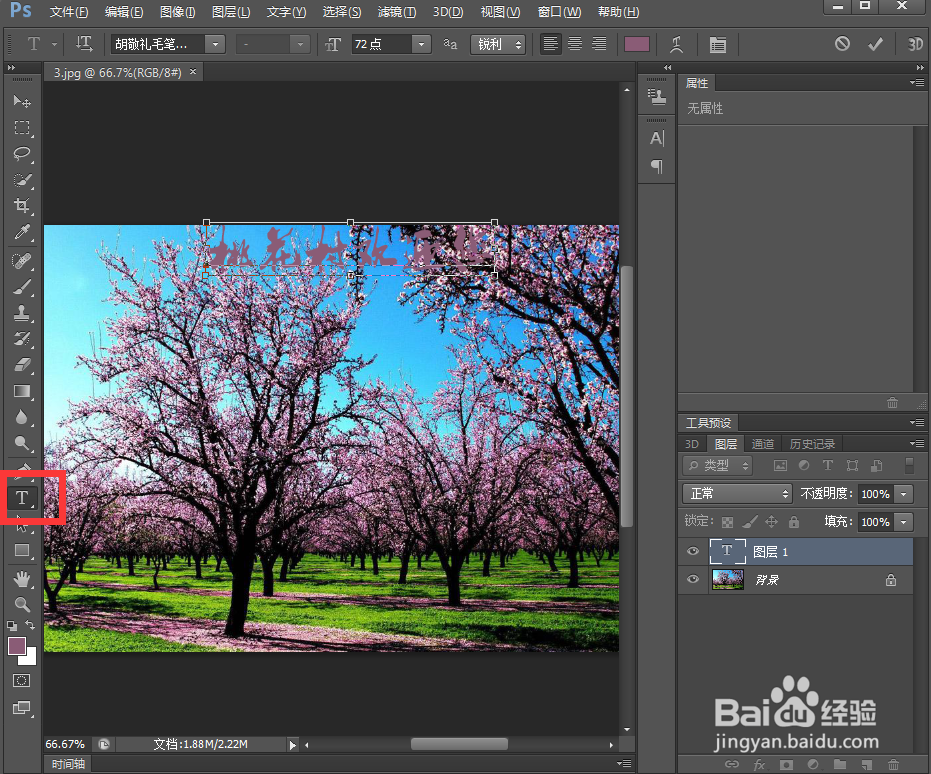Select the Horizontal Type tool
This screenshot has width=931, height=774.
click(x=22, y=497)
